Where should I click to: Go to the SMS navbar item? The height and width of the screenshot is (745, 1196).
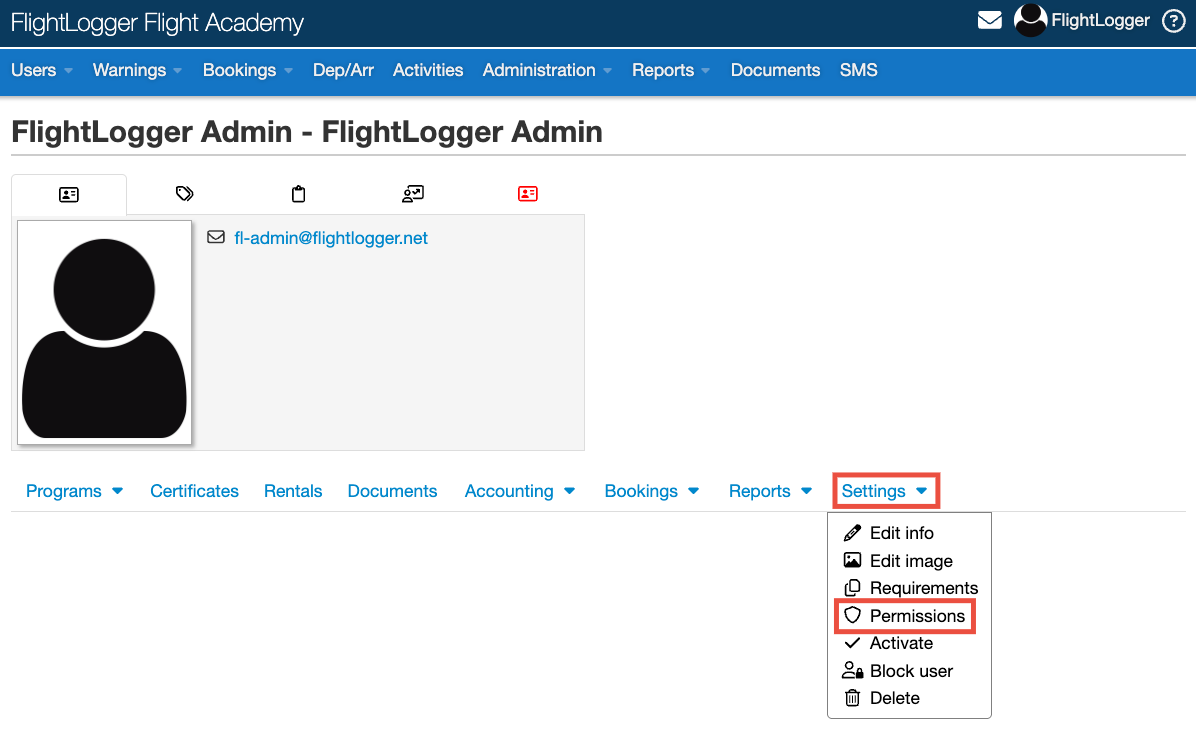(x=858, y=70)
